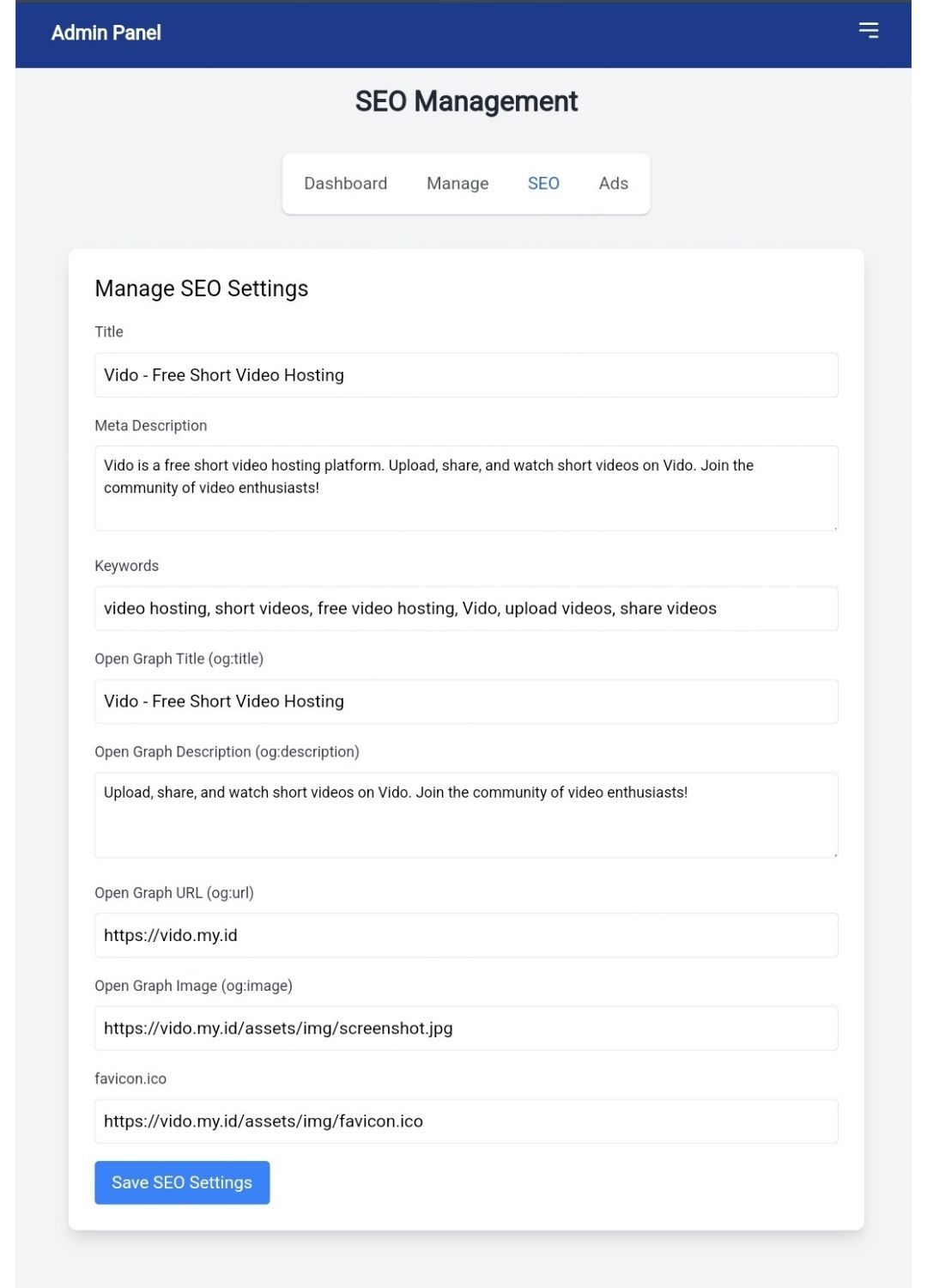Viewport: 927px width, 1288px height.
Task: Click the Open Graph Title field
Action: click(466, 702)
